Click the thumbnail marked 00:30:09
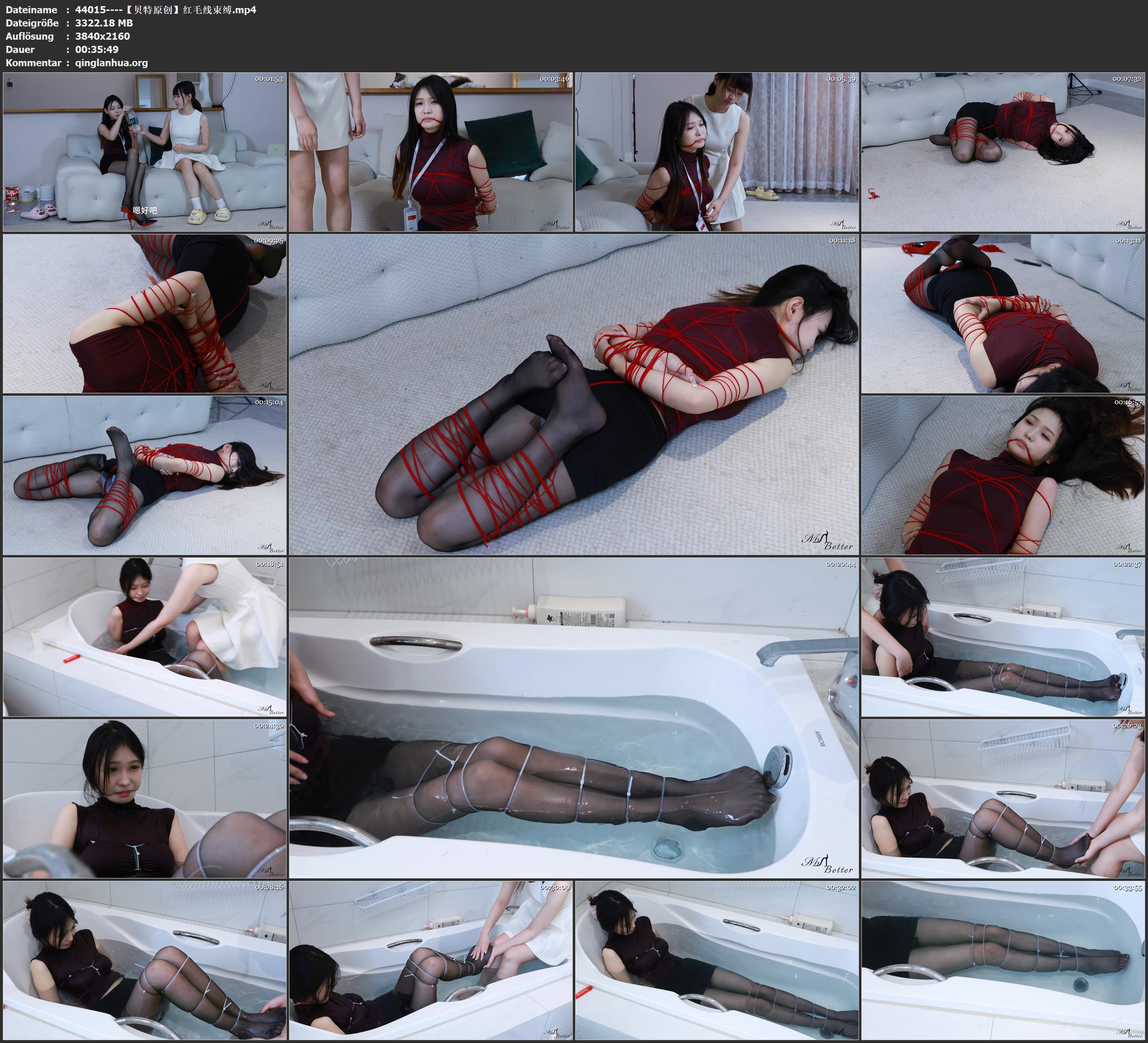Viewport: 1148px width, 1043px height. point(430,960)
